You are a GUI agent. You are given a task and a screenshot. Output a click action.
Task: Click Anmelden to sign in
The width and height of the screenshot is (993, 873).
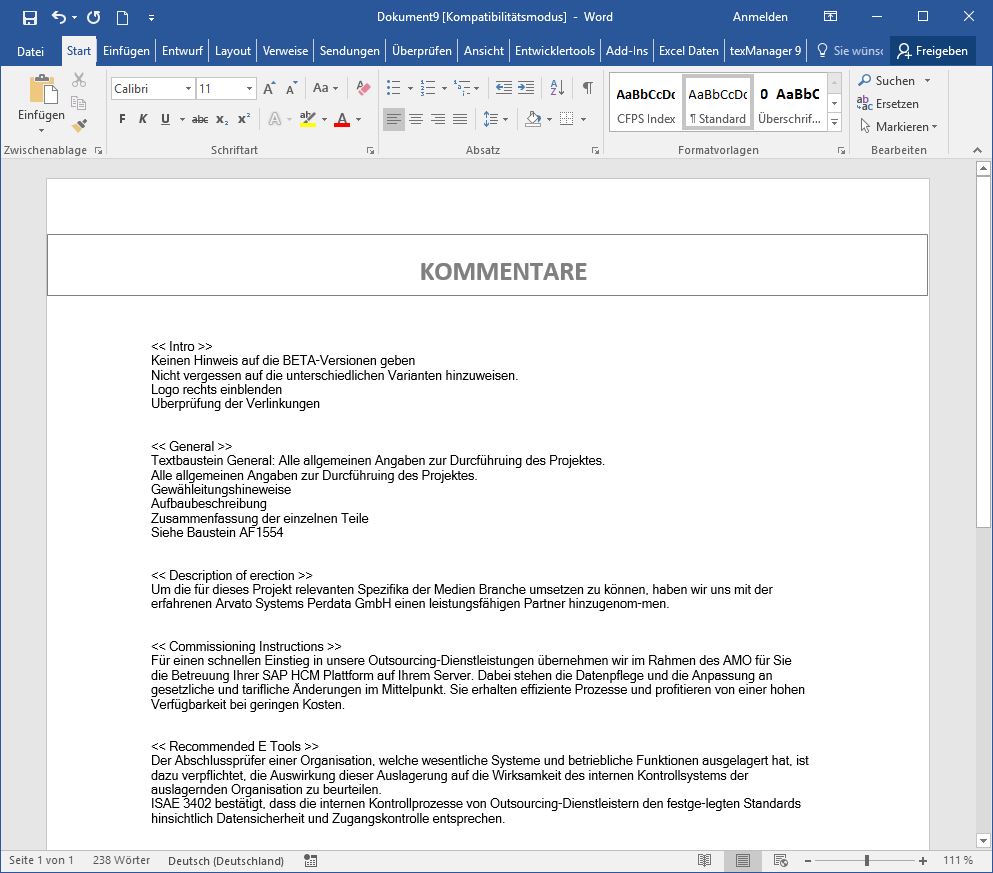click(760, 17)
